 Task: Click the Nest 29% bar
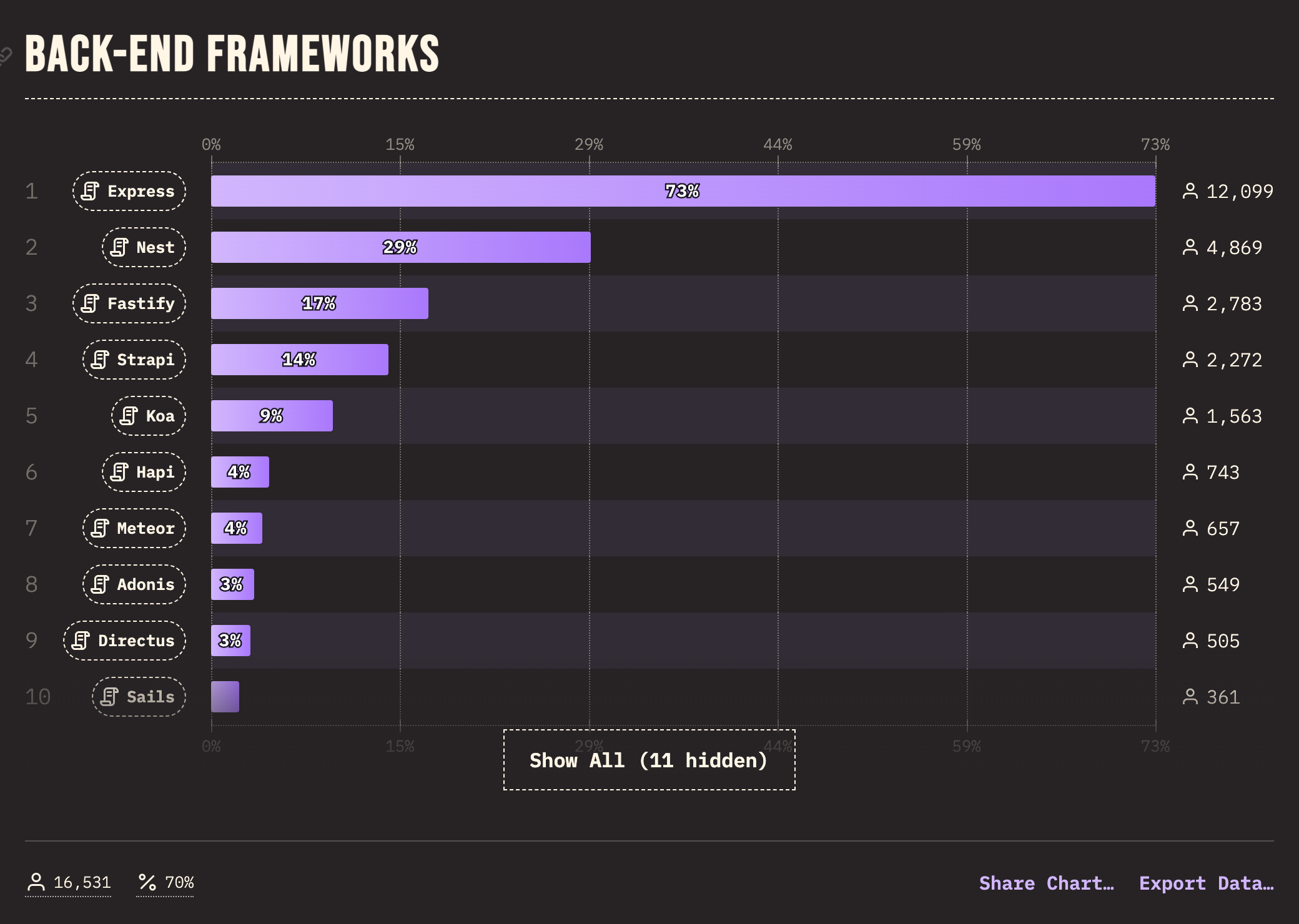point(400,247)
